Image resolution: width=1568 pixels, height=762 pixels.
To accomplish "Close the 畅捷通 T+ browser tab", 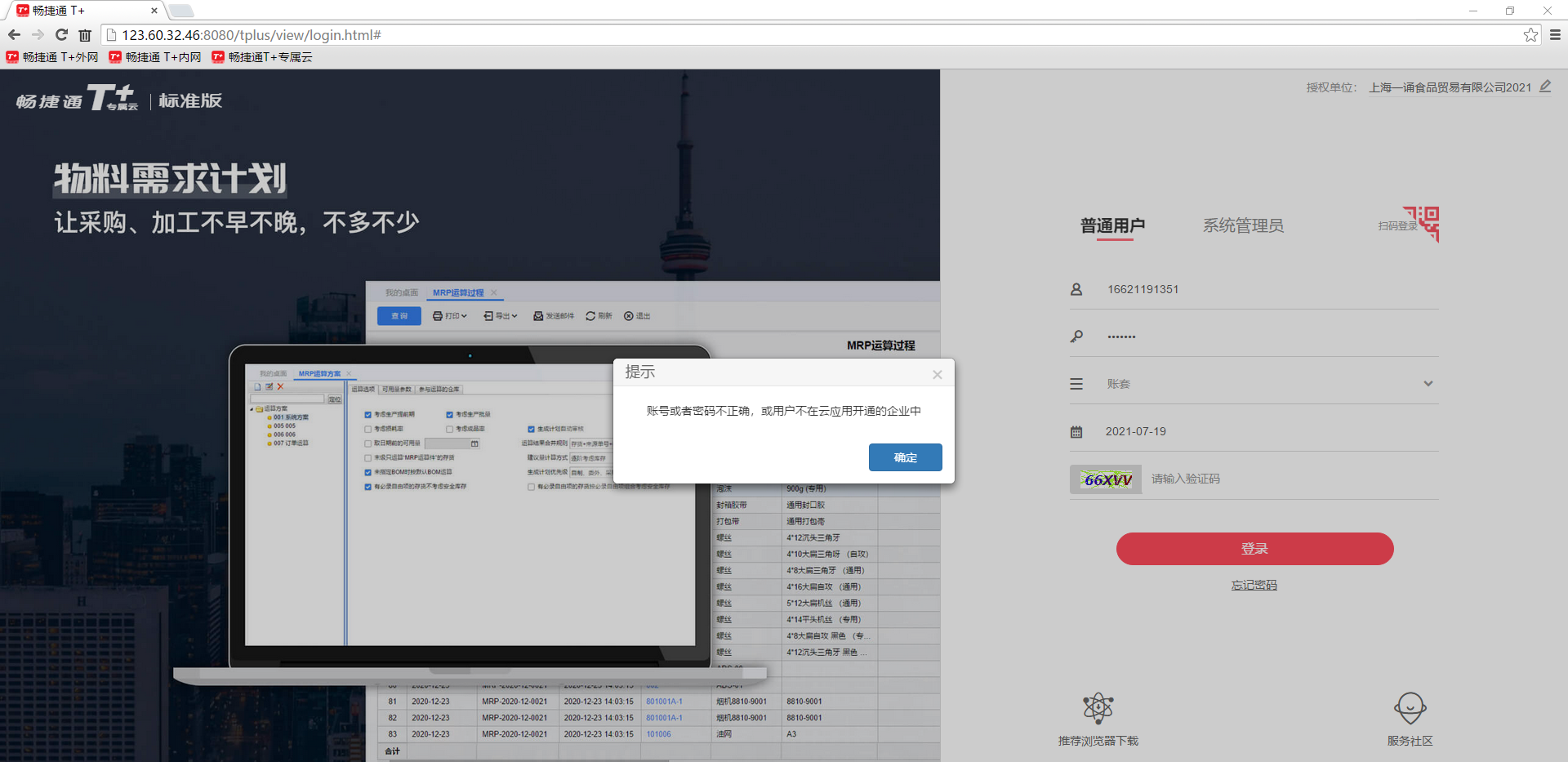I will point(154,11).
